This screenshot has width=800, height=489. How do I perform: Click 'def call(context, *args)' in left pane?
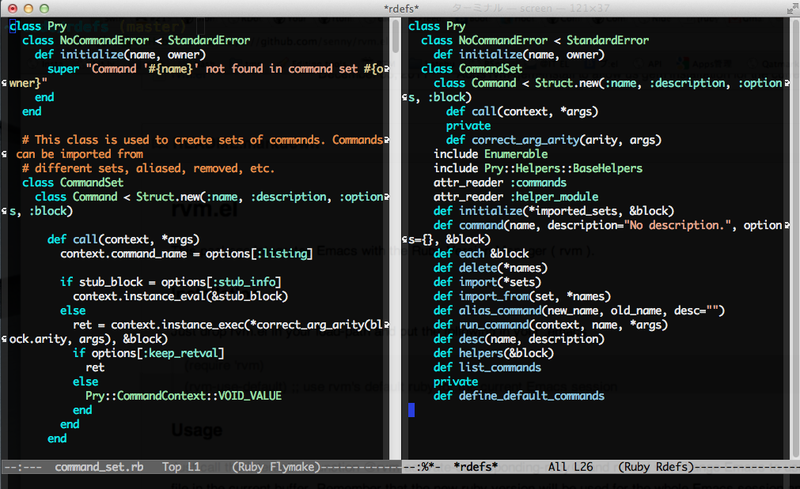(x=123, y=239)
